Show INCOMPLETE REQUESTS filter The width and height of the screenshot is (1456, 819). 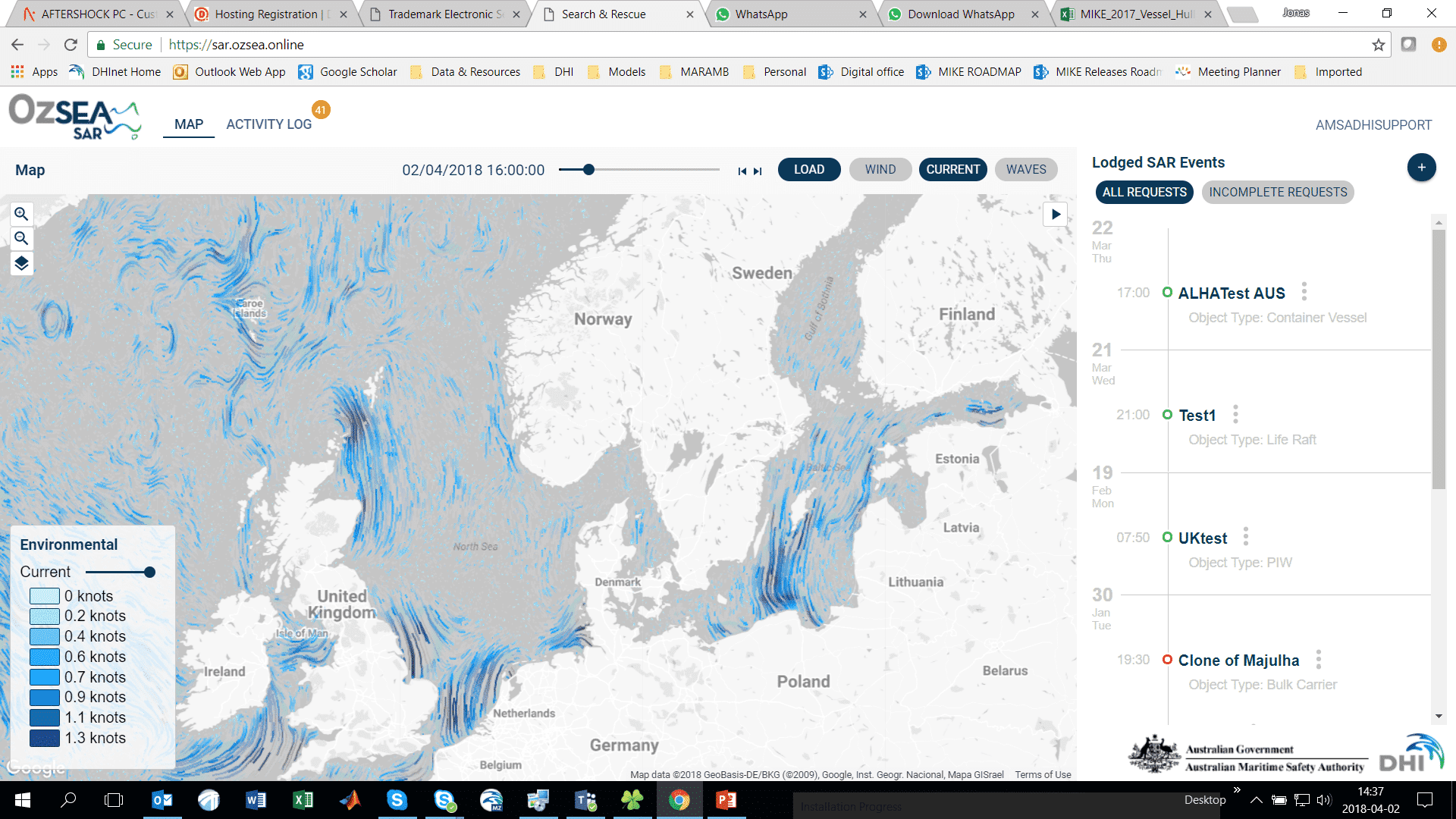tap(1278, 193)
